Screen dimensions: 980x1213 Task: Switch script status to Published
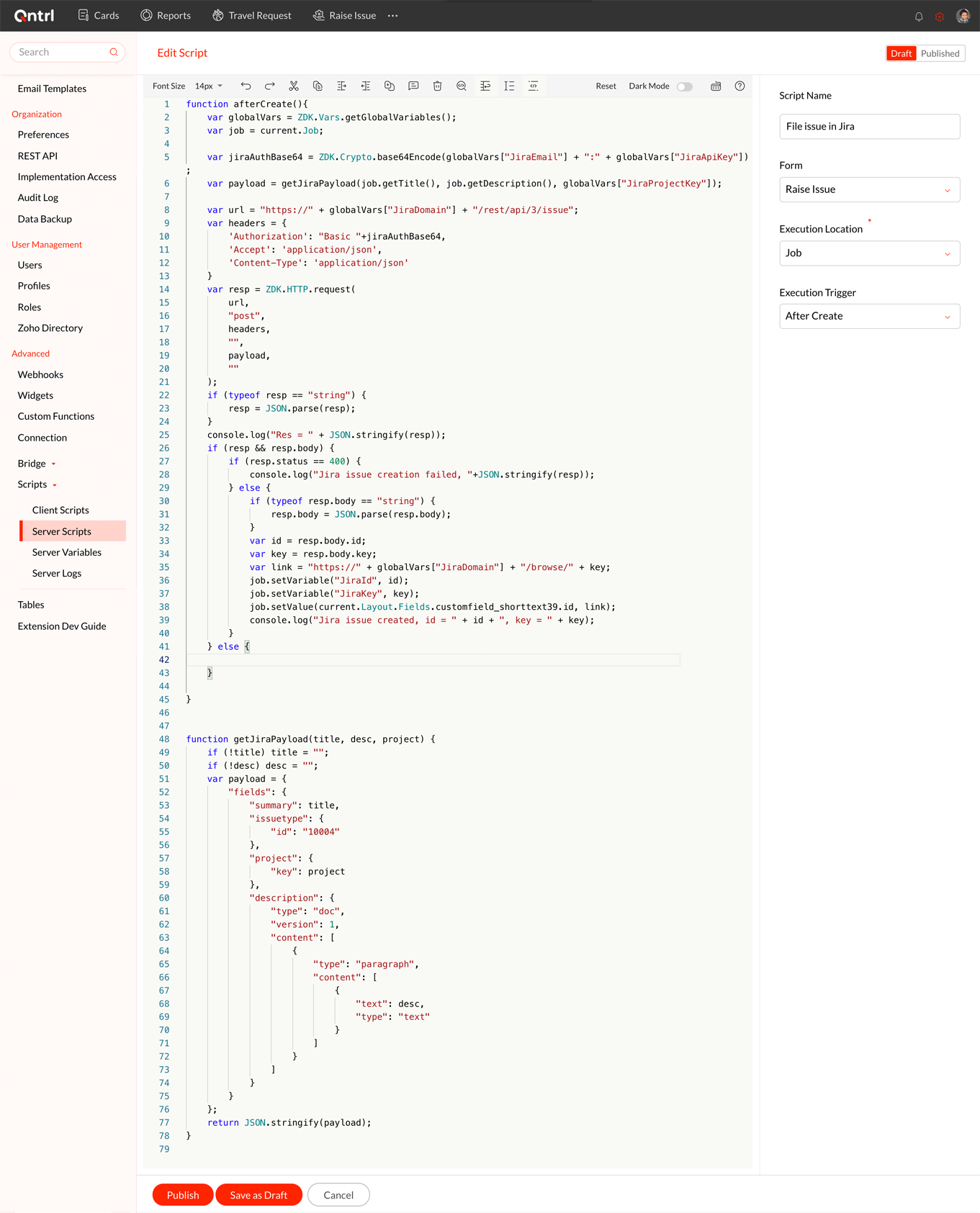pos(940,53)
